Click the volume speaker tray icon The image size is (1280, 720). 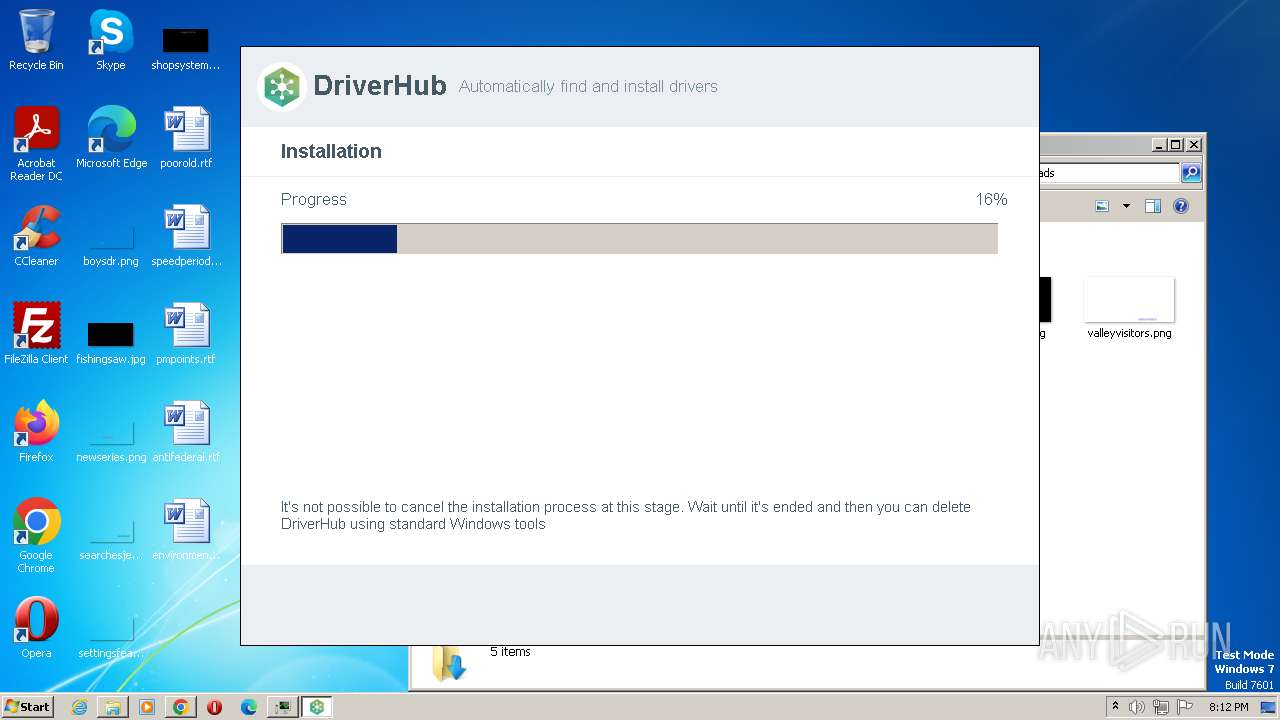(1137, 707)
